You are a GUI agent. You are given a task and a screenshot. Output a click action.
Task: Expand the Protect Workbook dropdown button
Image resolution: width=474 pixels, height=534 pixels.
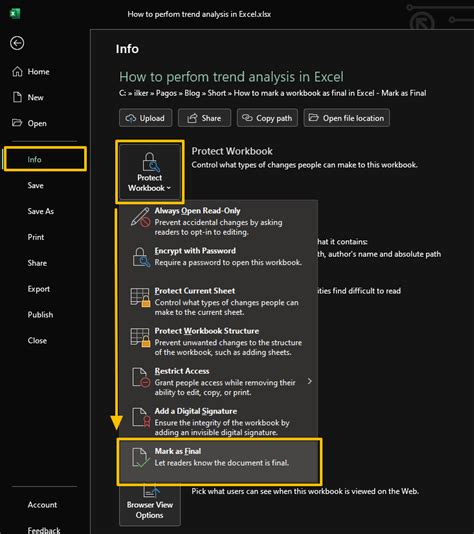pyautogui.click(x=150, y=172)
